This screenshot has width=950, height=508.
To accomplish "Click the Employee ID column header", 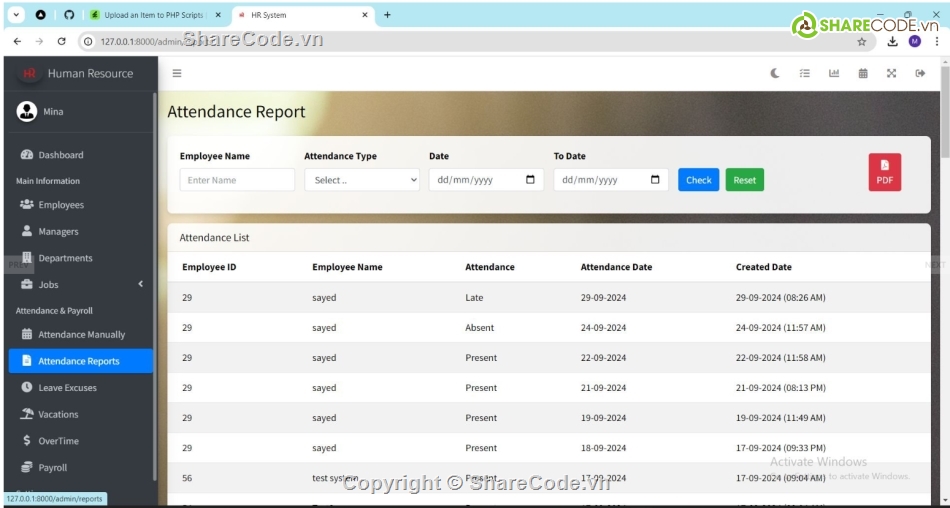I will point(209,267).
